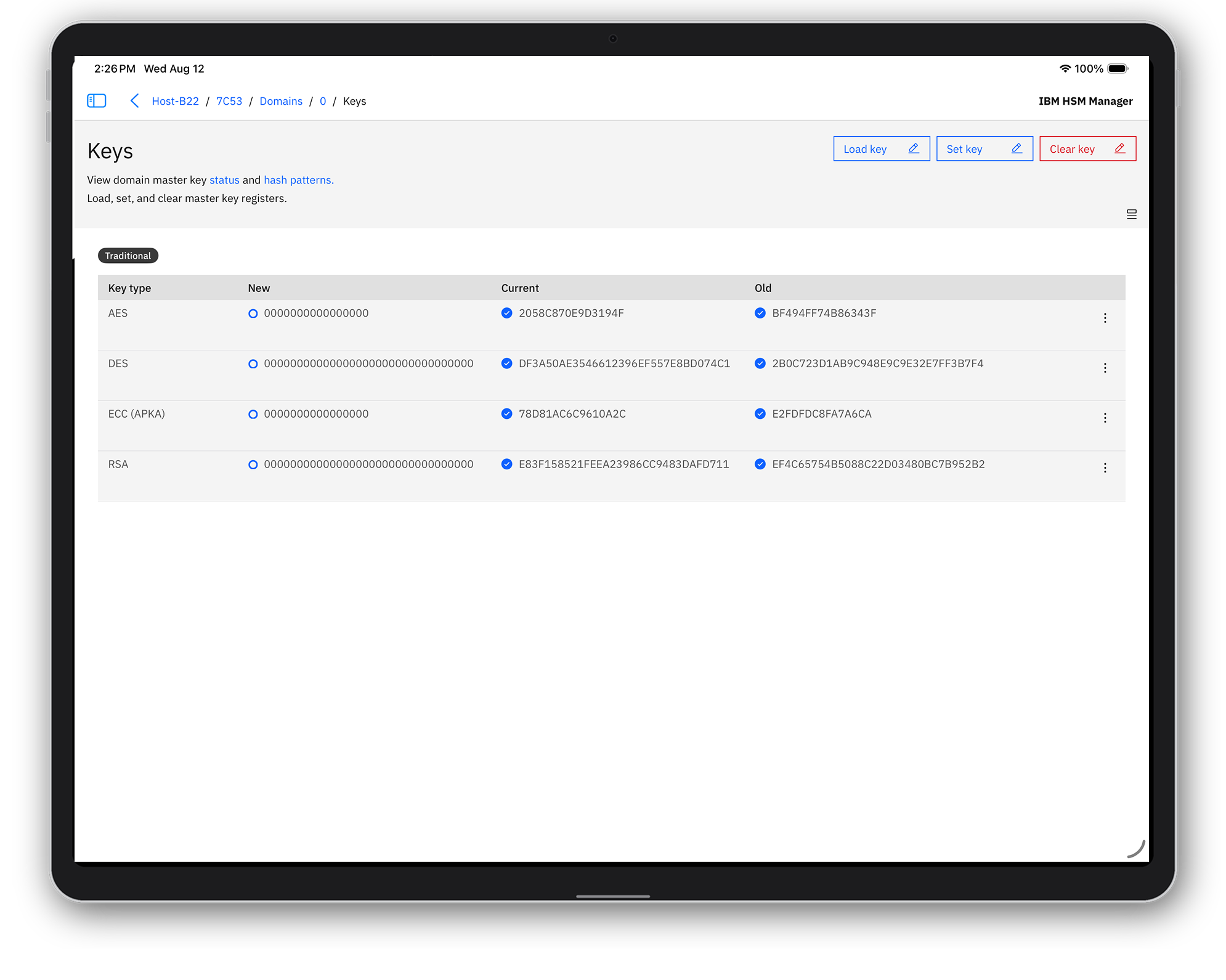Open the Host-B22 breadcrumb link
Image resolution: width=1226 pixels, height=980 pixels.
(x=175, y=101)
